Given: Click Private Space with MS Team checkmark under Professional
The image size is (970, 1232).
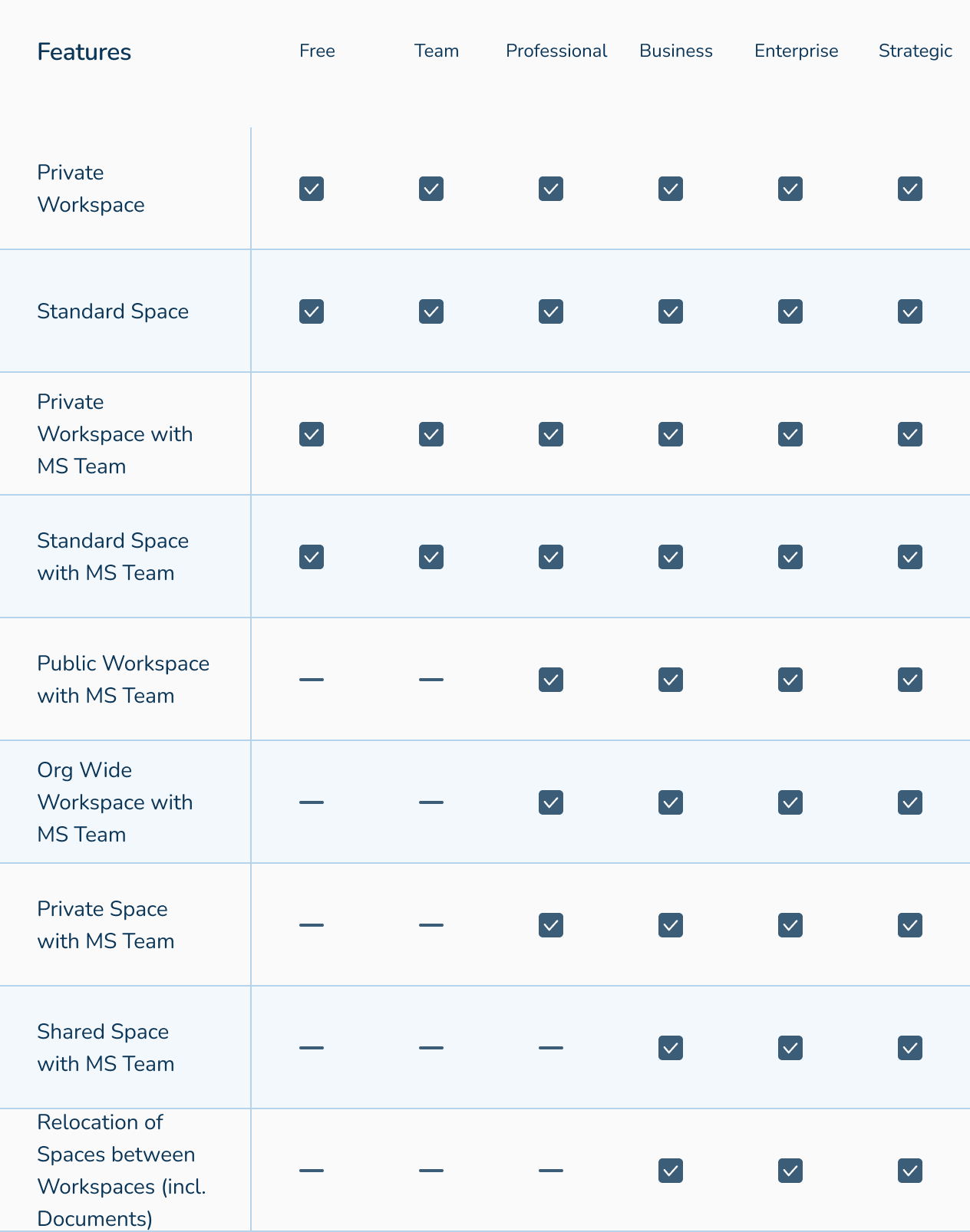Looking at the screenshot, I should tap(551, 925).
